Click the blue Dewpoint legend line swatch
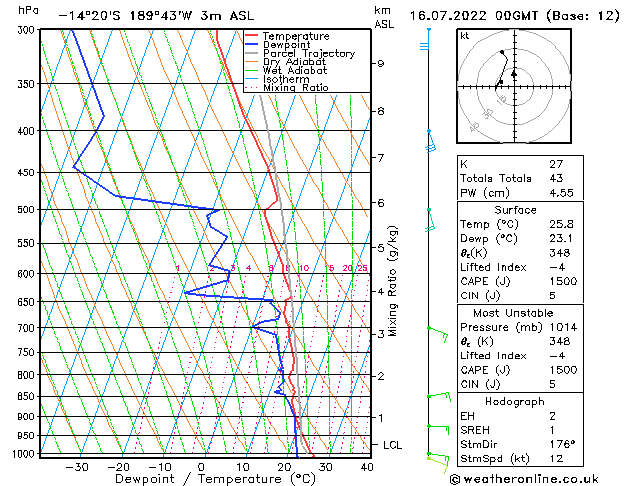The width and height of the screenshot is (629, 486). pos(252,45)
